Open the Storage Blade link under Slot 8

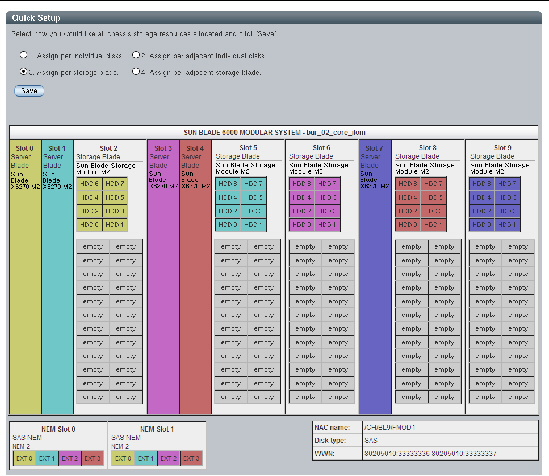click(x=417, y=156)
